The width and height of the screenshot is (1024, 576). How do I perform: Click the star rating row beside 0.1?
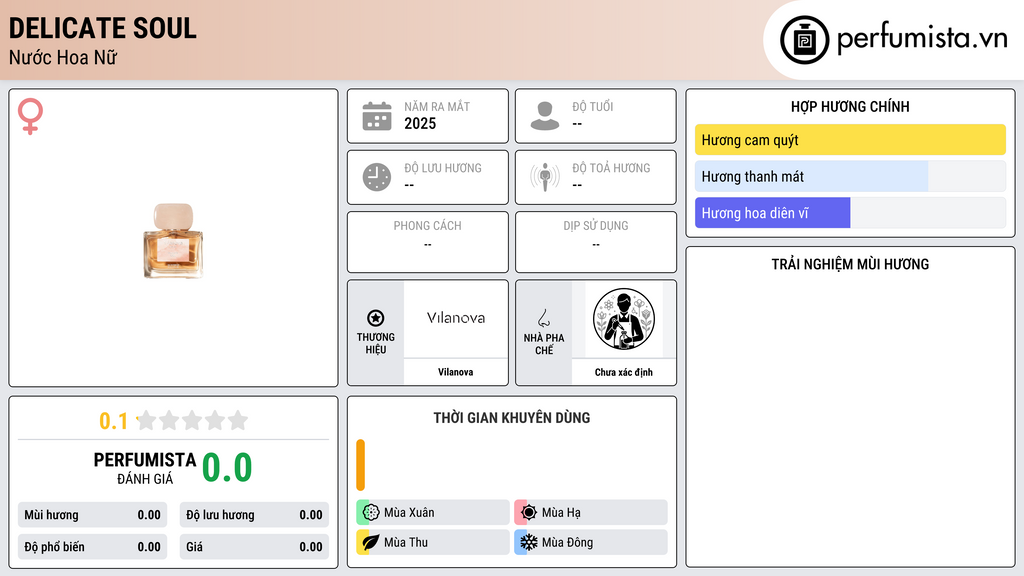(x=192, y=420)
